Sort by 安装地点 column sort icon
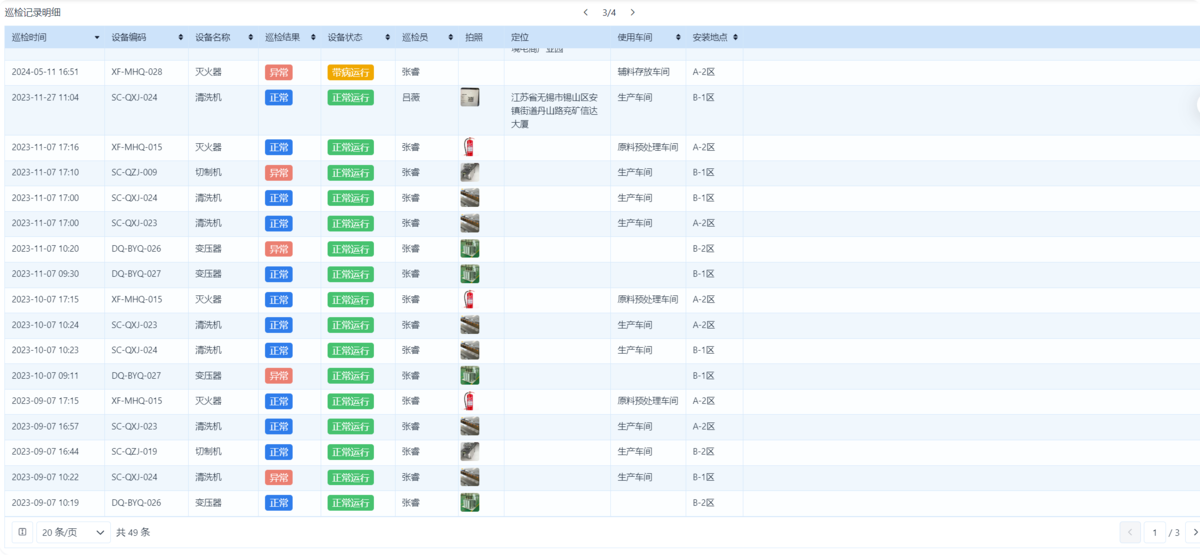The image size is (1200, 555). [x=735, y=38]
